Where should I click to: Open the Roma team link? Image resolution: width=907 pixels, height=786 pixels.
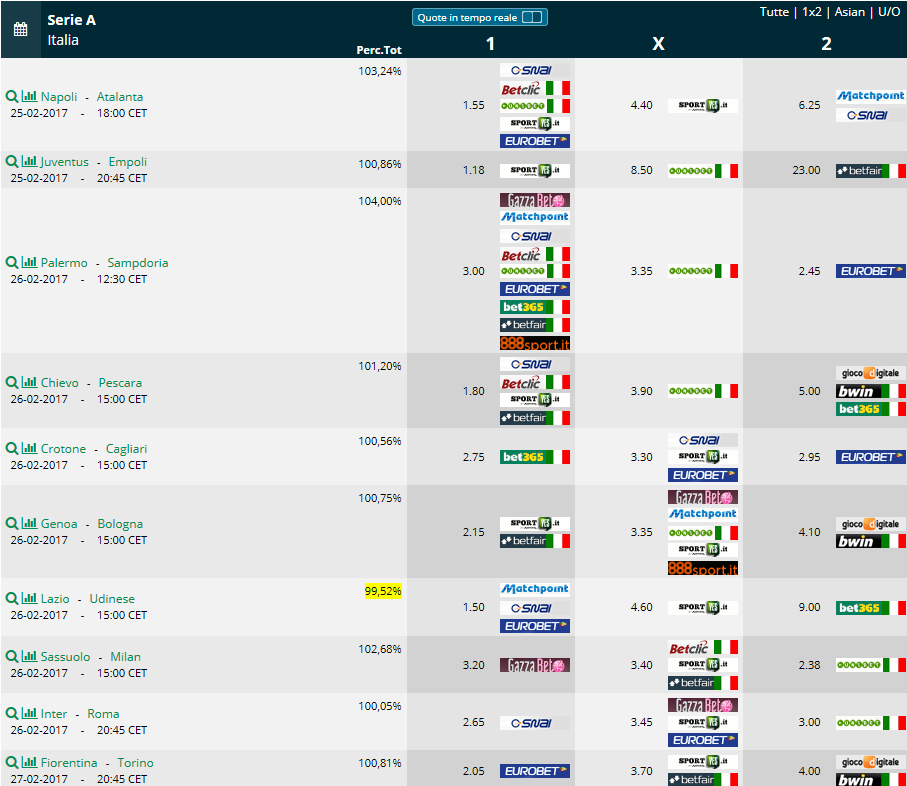coord(103,714)
